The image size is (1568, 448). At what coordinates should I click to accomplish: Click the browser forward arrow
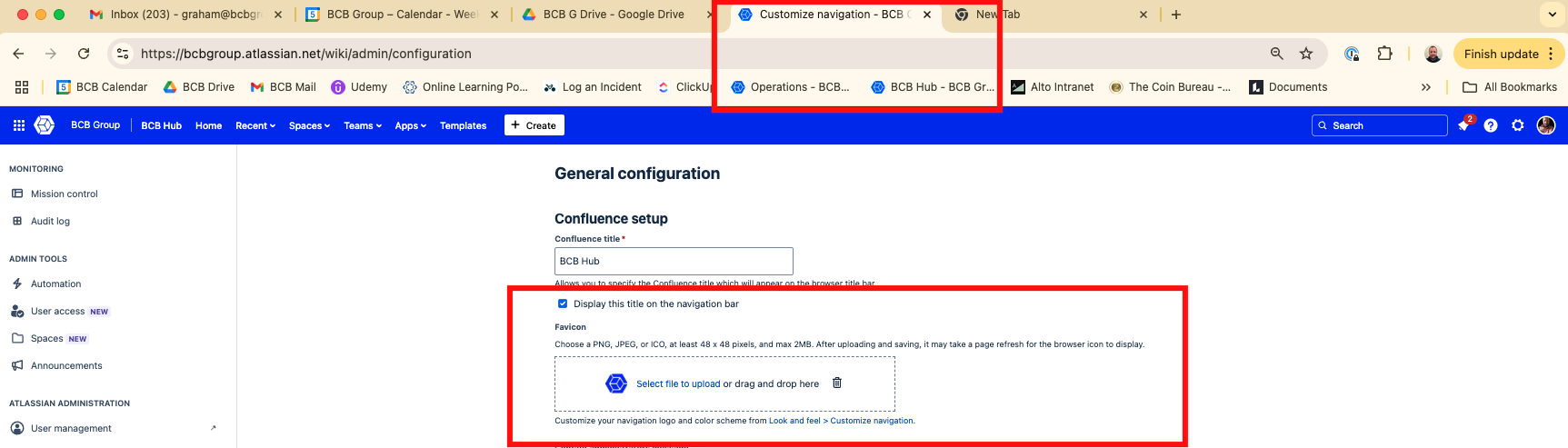tap(51, 54)
